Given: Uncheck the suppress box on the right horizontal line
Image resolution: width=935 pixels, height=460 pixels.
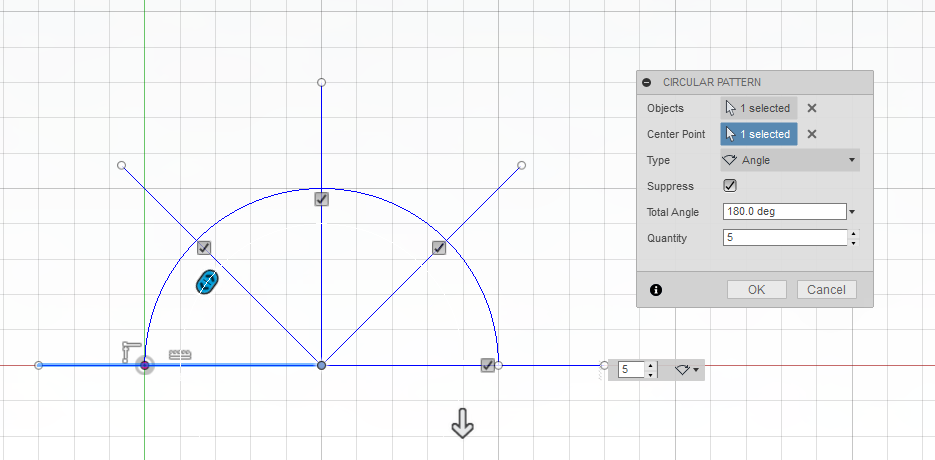Looking at the screenshot, I should [488, 365].
